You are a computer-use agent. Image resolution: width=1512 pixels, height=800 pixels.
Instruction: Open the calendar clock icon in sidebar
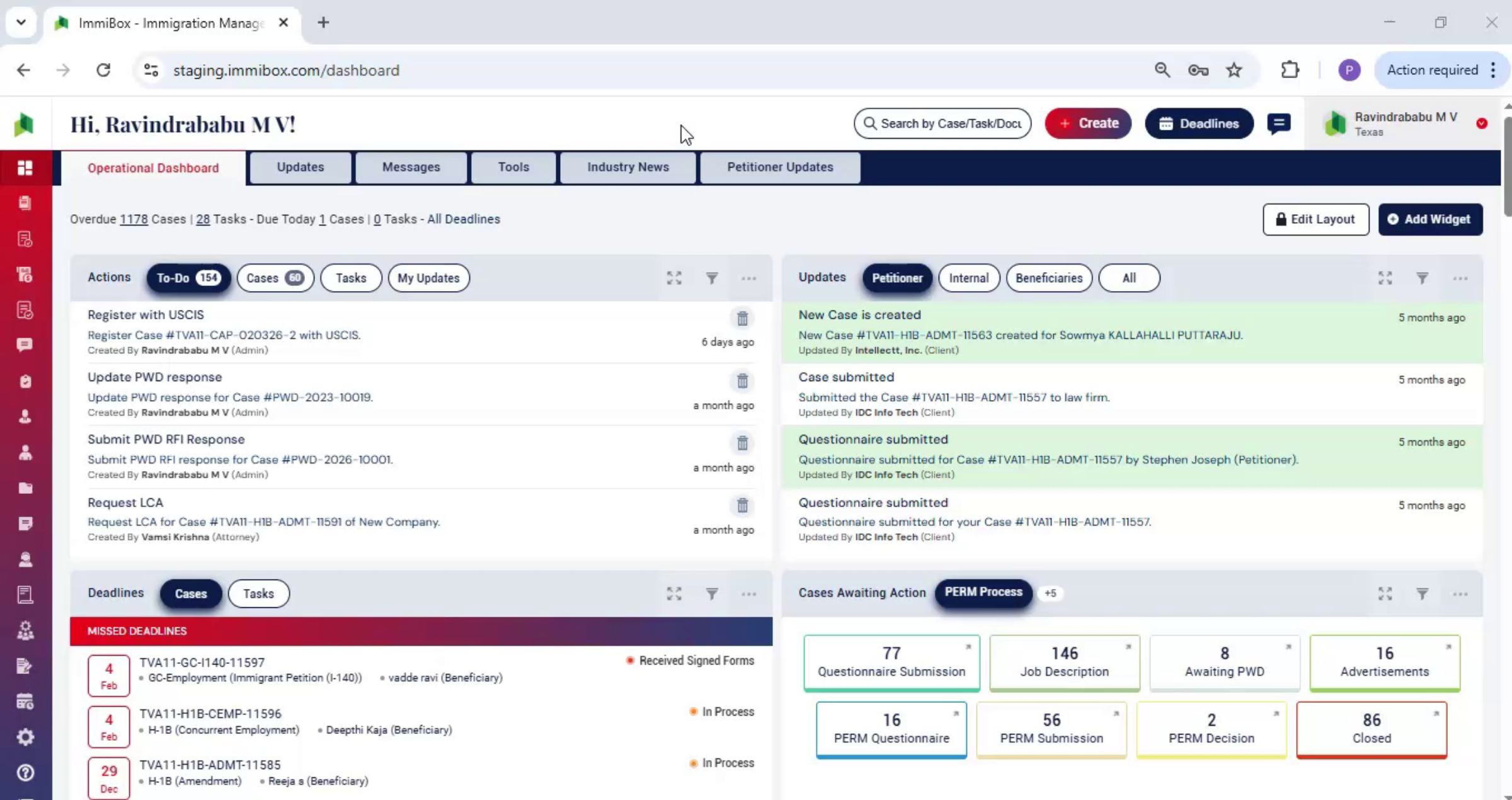(x=25, y=701)
